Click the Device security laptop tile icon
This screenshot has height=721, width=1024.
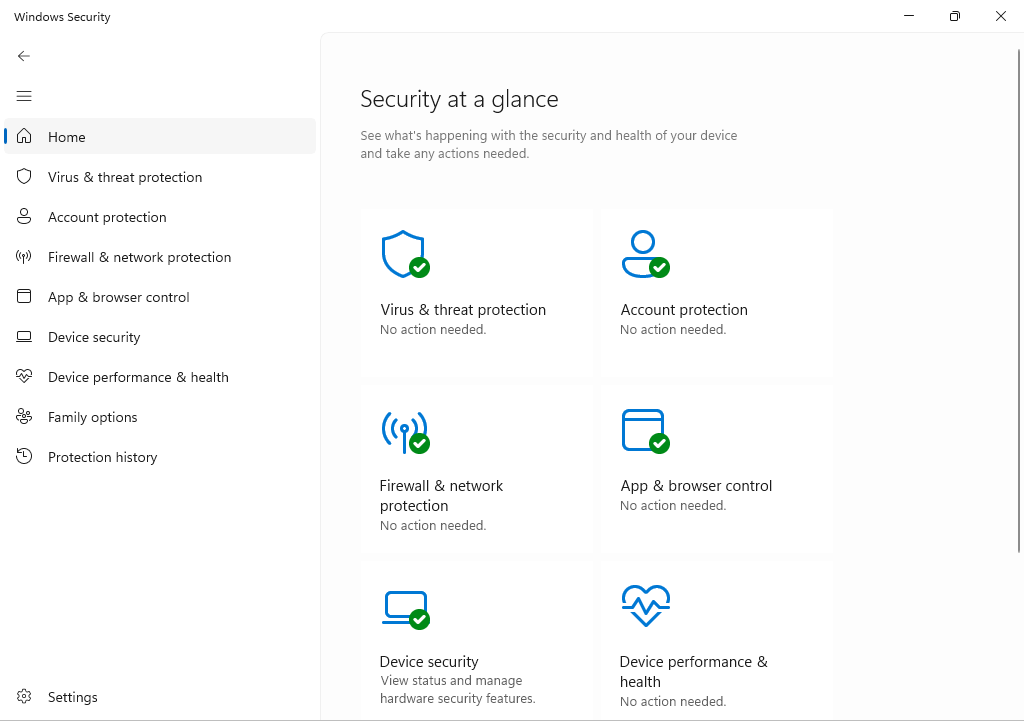(405, 608)
